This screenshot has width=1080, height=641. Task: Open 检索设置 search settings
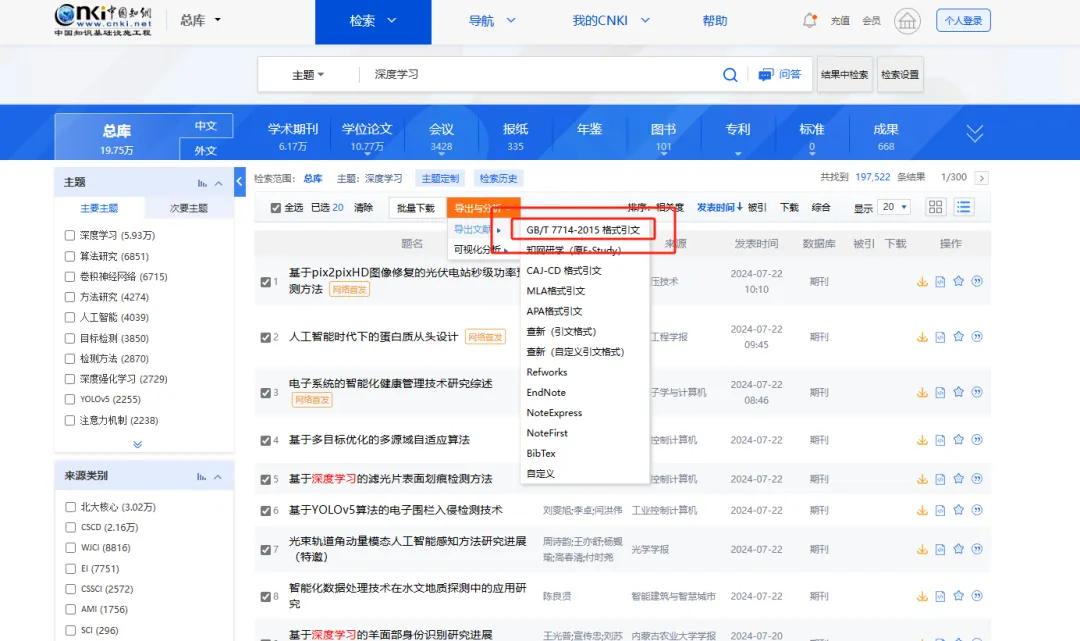tap(900, 74)
